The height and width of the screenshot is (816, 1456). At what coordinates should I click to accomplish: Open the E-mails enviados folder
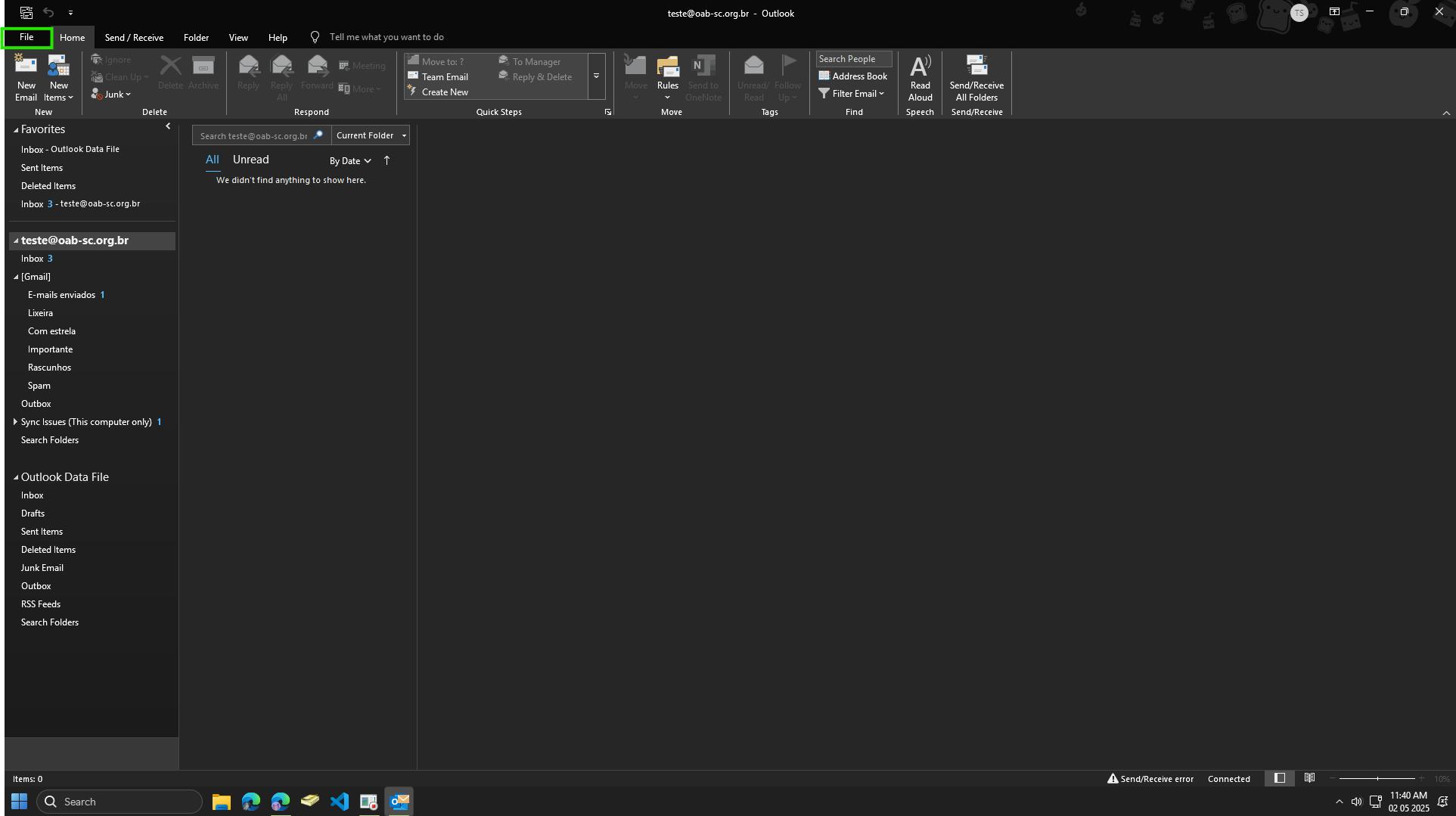tap(61, 295)
